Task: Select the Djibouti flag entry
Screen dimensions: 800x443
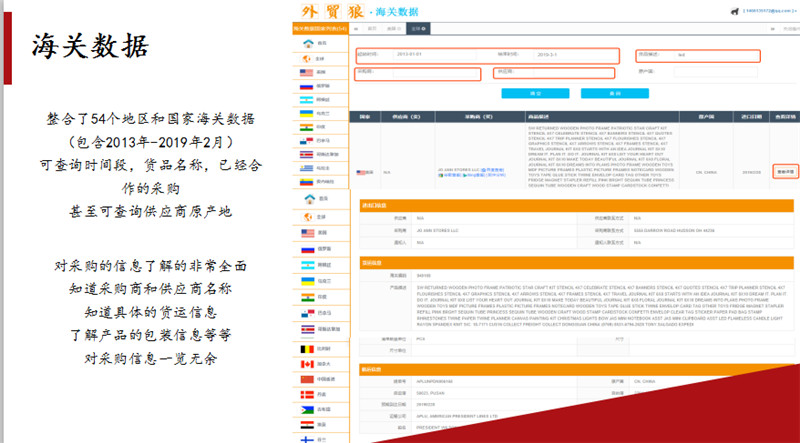Action: (307, 409)
